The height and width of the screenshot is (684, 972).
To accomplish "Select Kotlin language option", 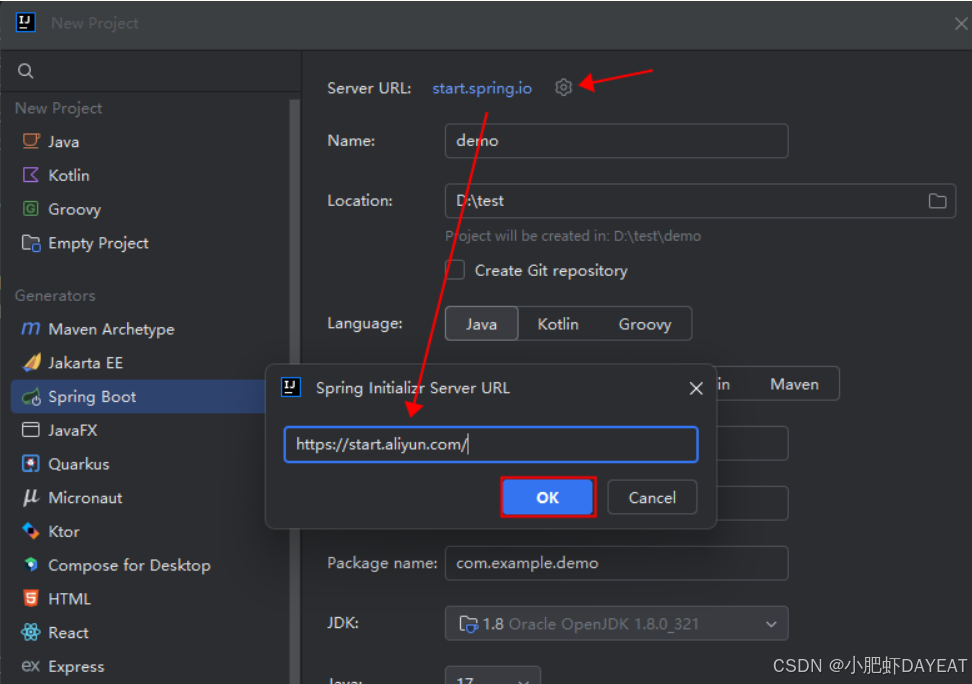I will pyautogui.click(x=558, y=324).
